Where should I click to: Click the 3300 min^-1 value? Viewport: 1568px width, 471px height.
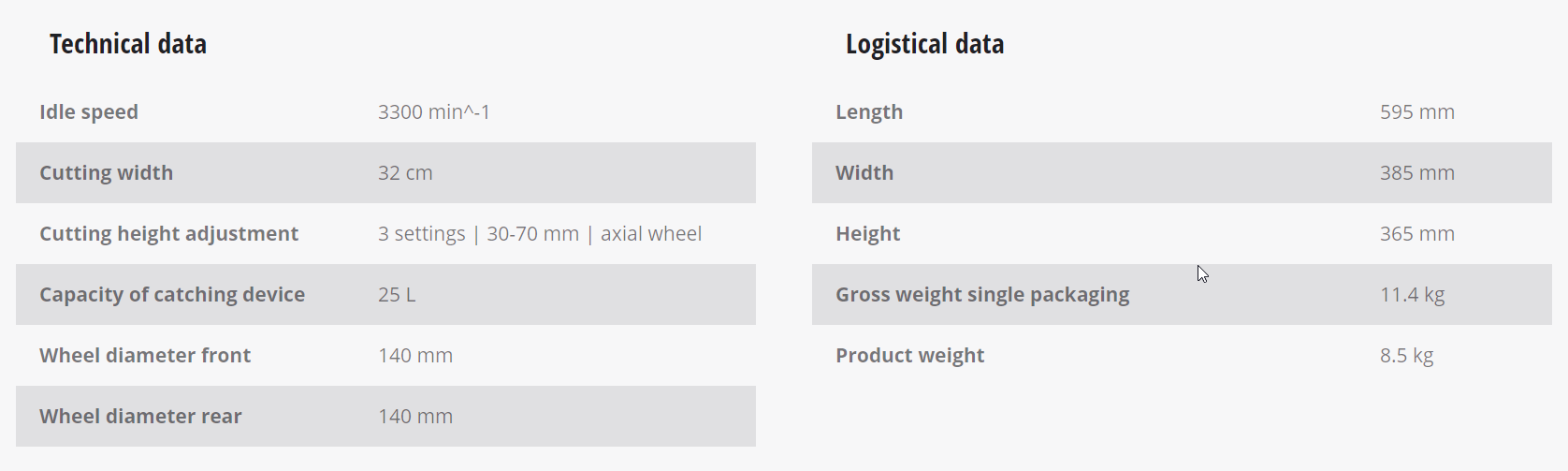[434, 112]
